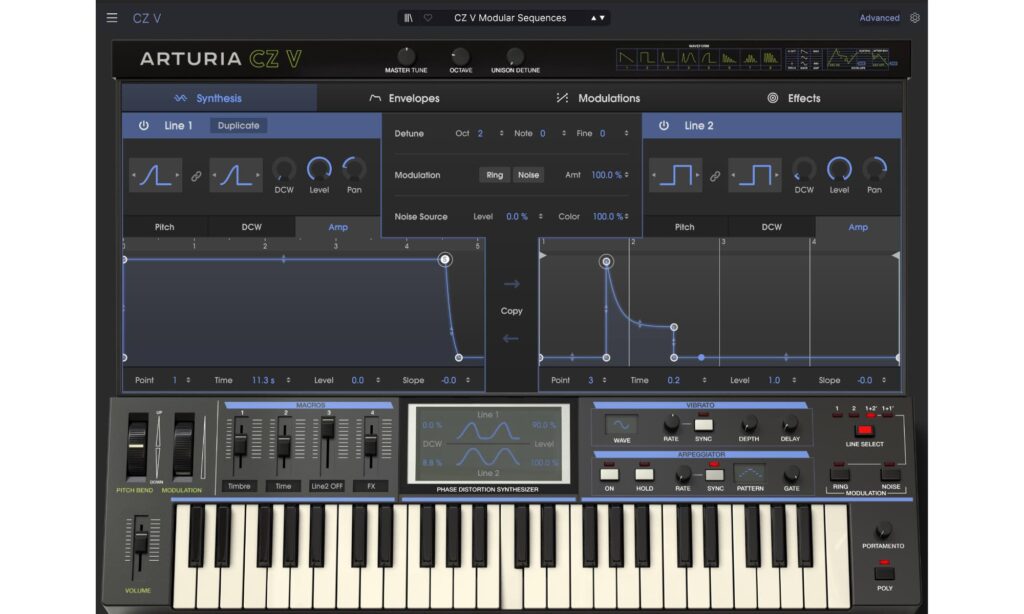Step presets with the up/down arrows
1024x614 pixels.
click(598, 18)
